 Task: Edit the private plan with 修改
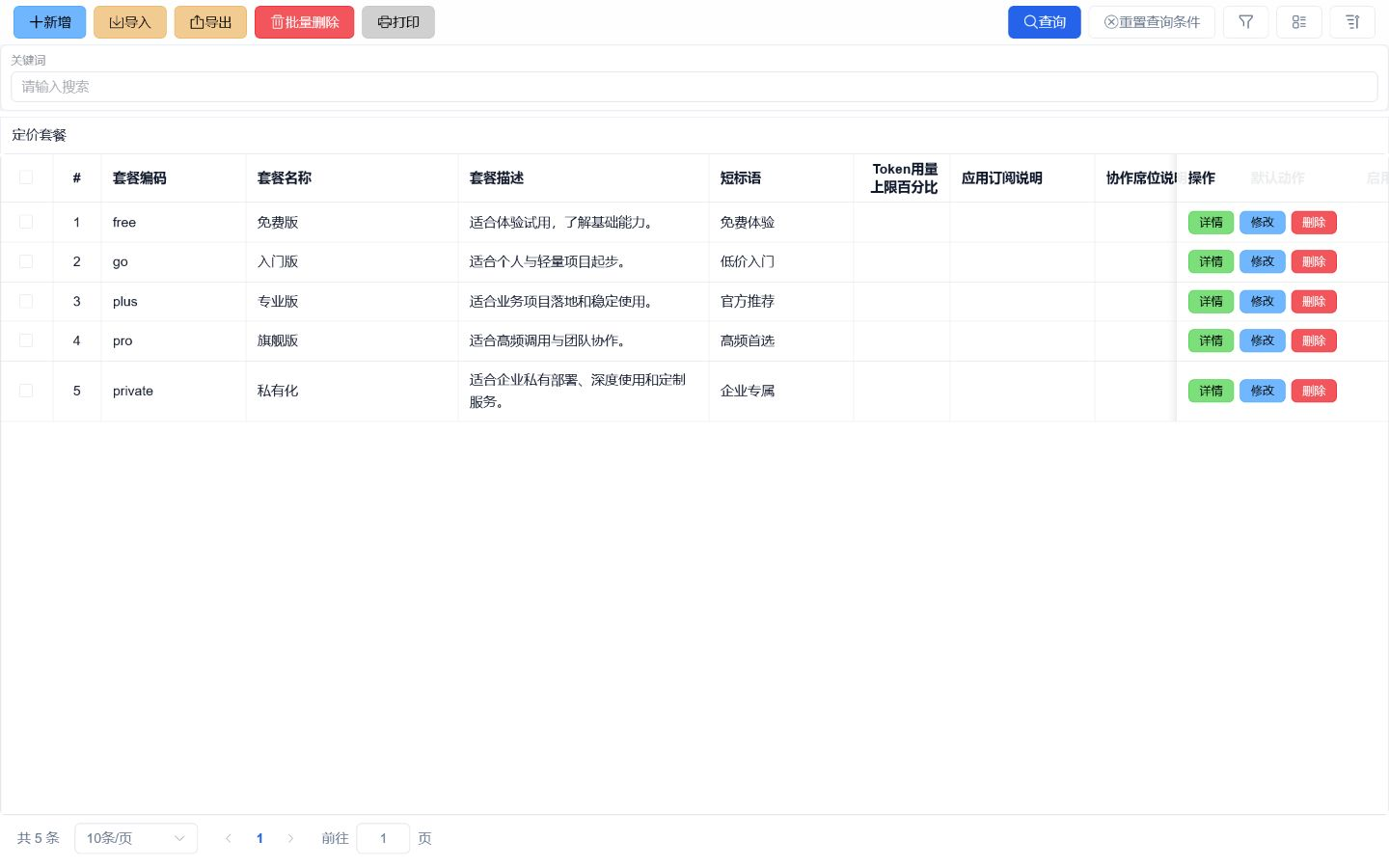pyautogui.click(x=1263, y=391)
